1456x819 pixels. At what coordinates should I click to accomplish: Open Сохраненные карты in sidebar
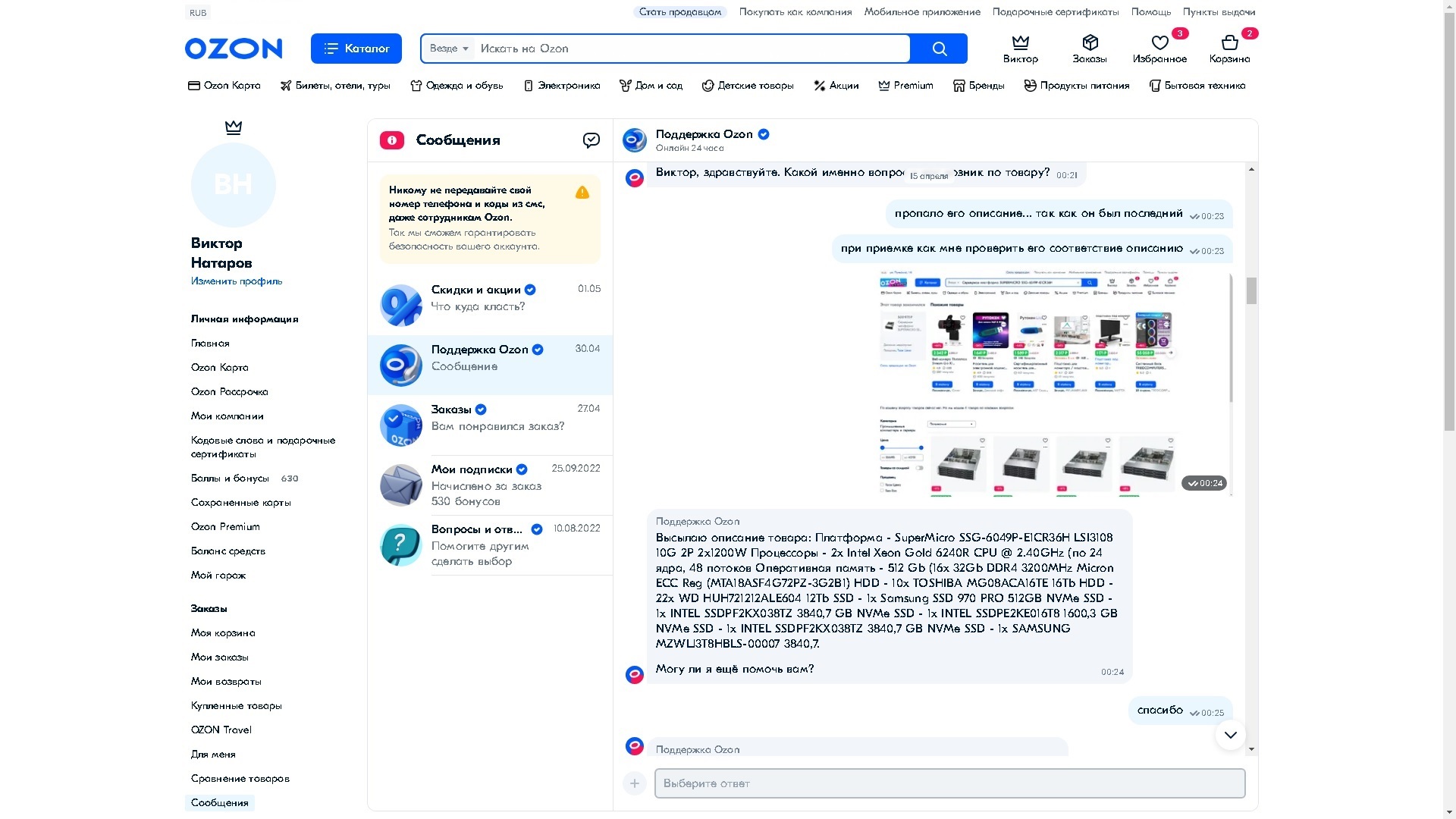241,503
